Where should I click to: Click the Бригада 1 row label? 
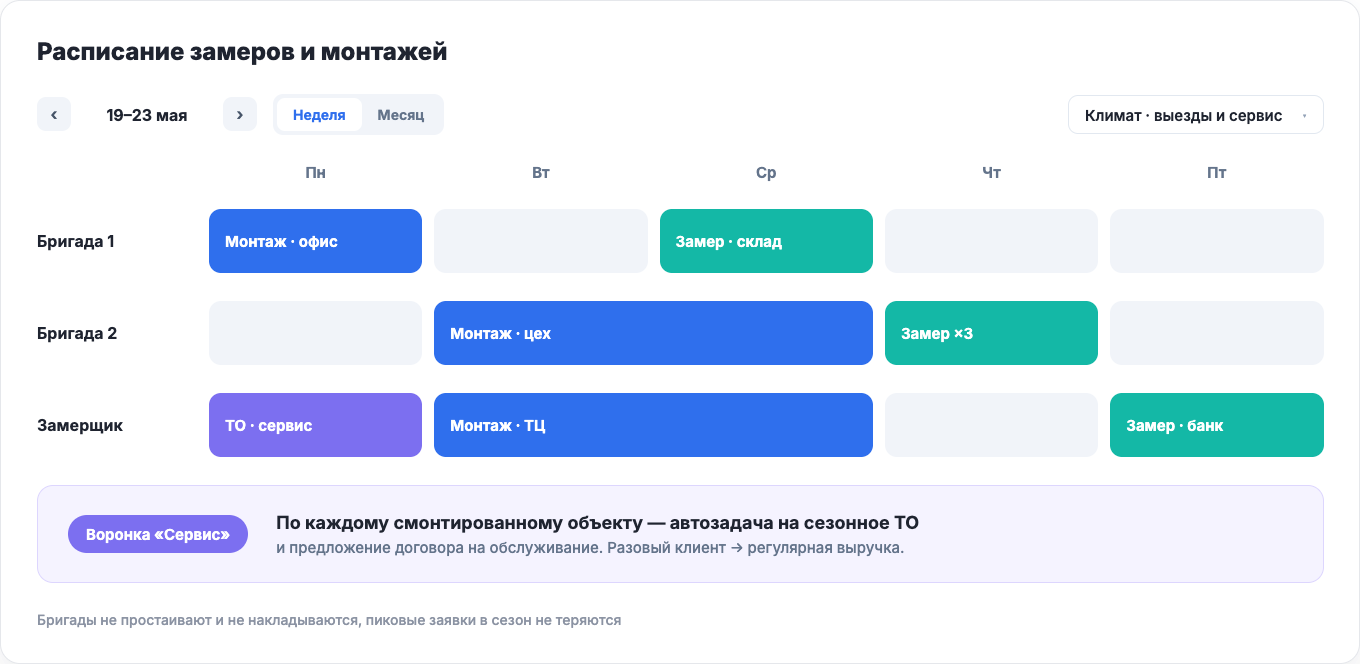click(76, 241)
